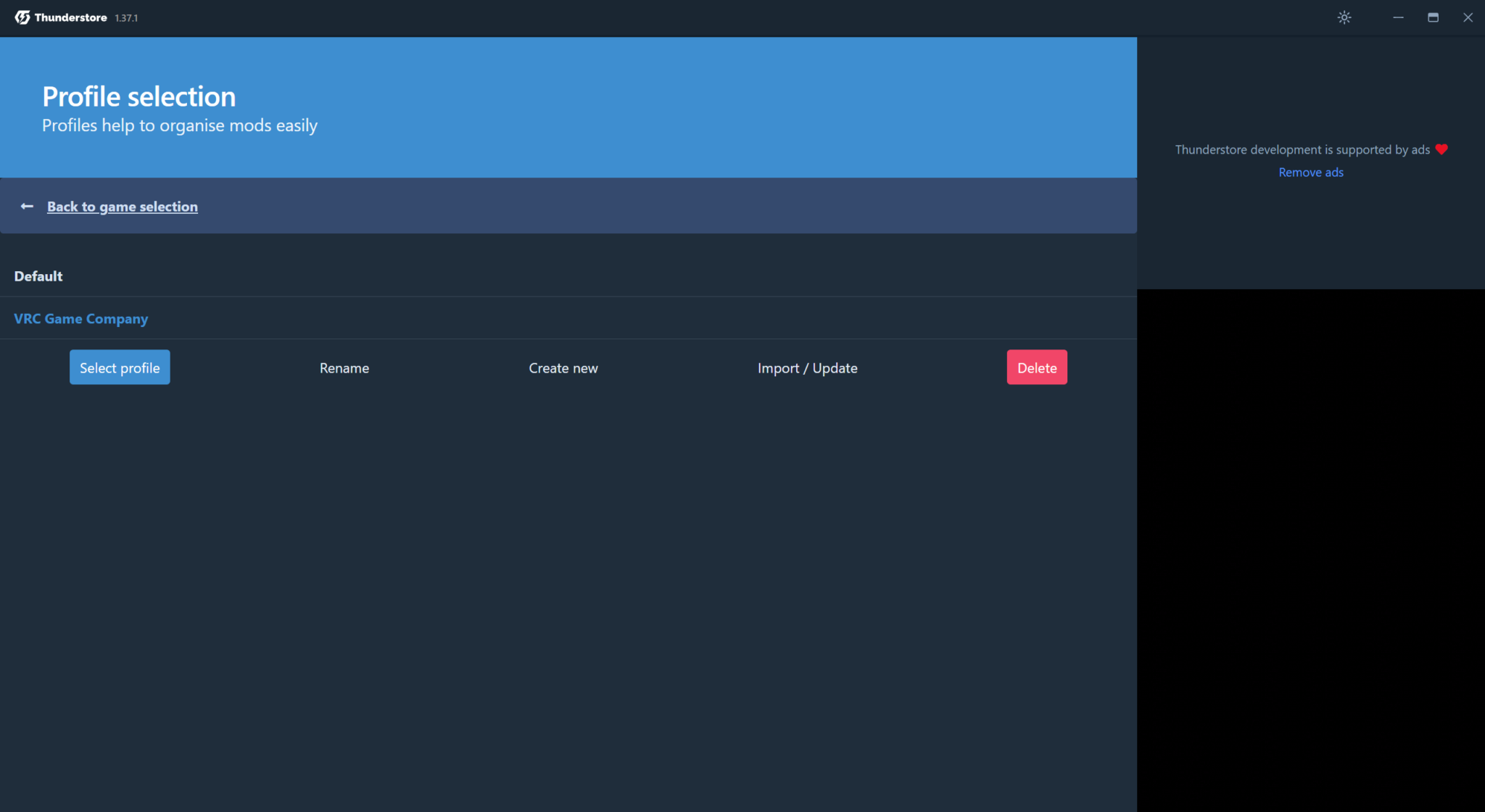Click the back arrow icon
The height and width of the screenshot is (812, 1485).
27,206
